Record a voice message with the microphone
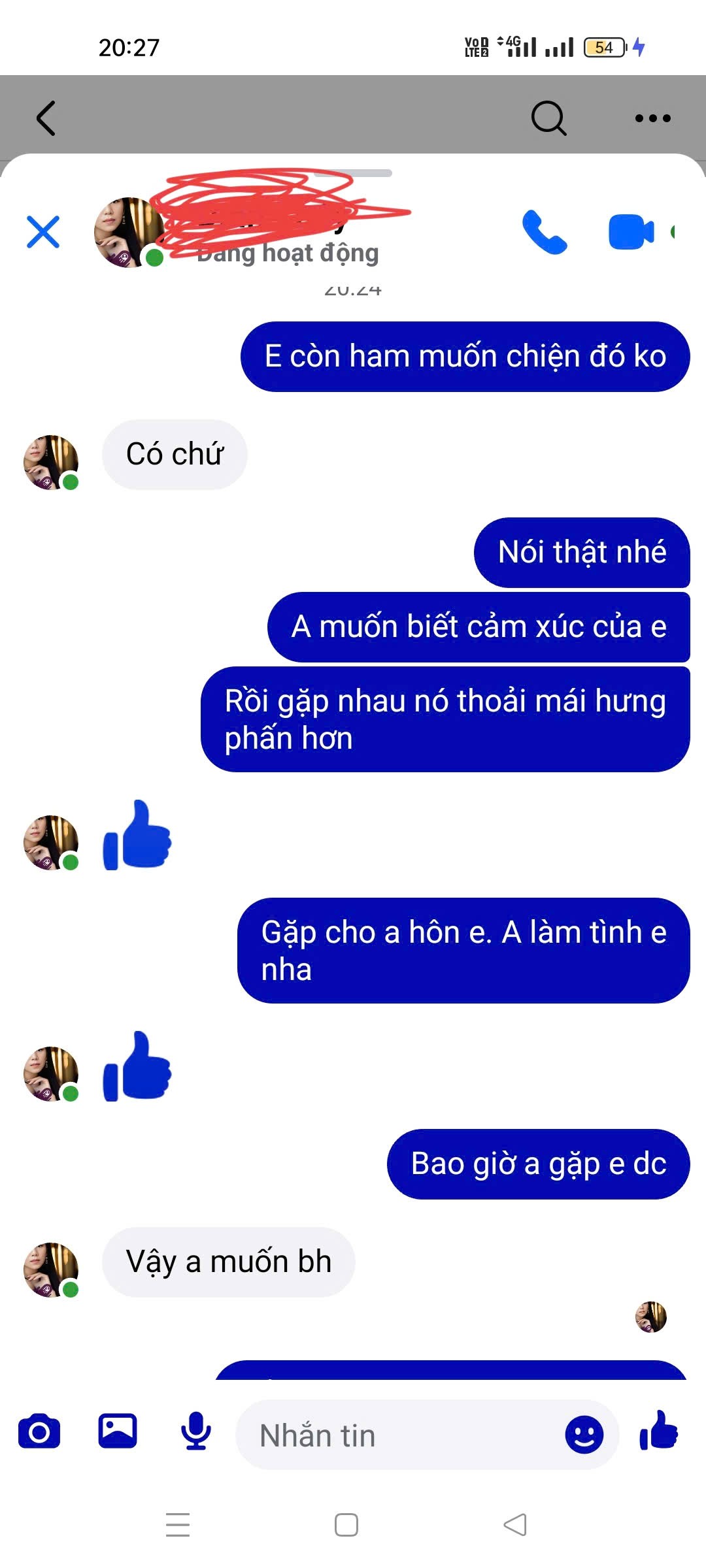 pos(196,1431)
